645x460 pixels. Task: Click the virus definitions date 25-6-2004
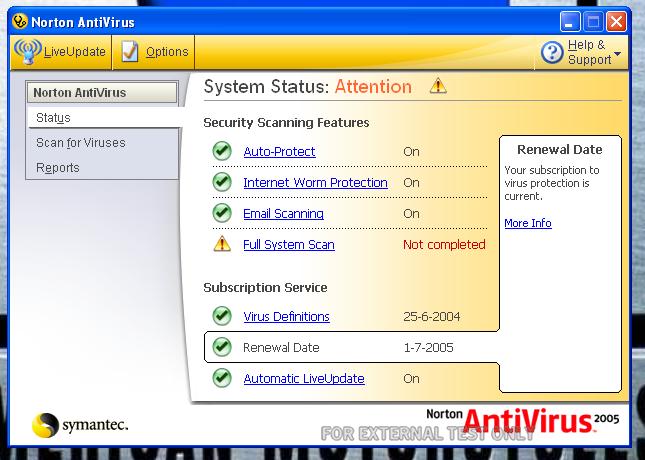(x=432, y=316)
